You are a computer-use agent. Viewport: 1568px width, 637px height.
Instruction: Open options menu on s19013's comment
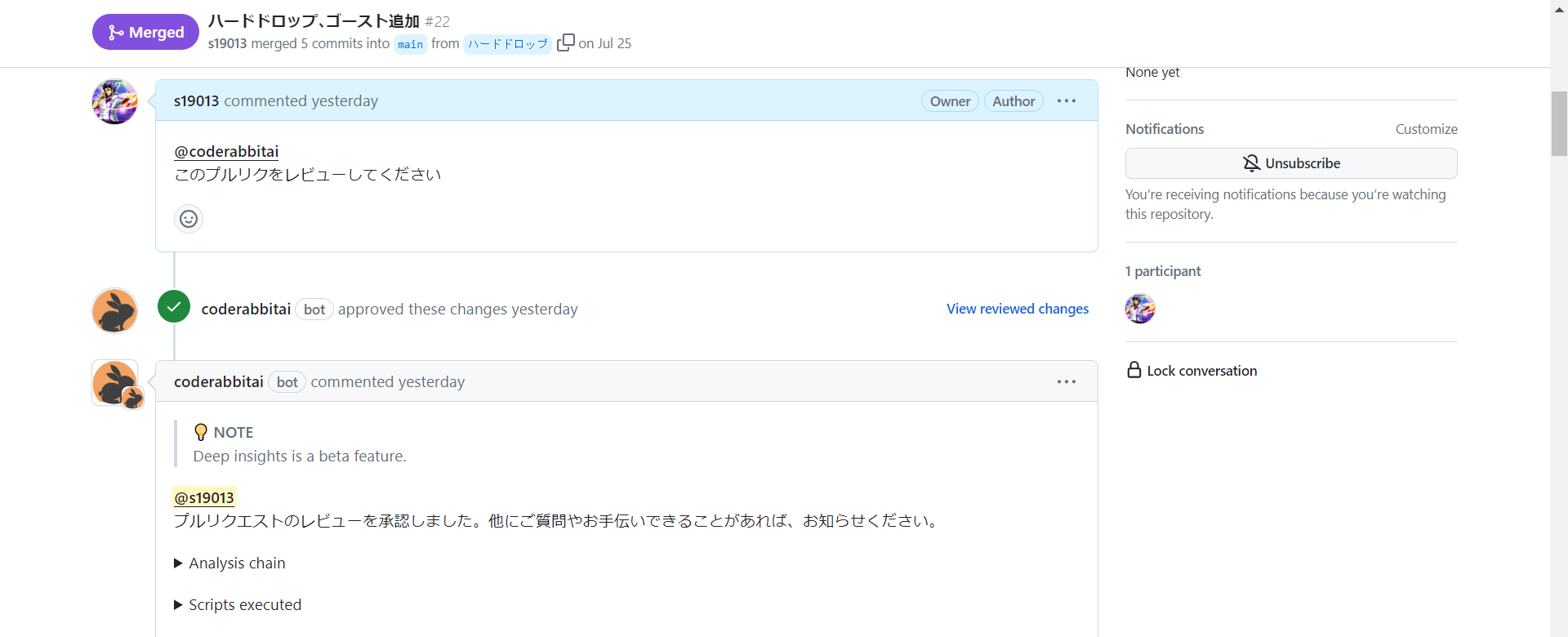click(1067, 101)
